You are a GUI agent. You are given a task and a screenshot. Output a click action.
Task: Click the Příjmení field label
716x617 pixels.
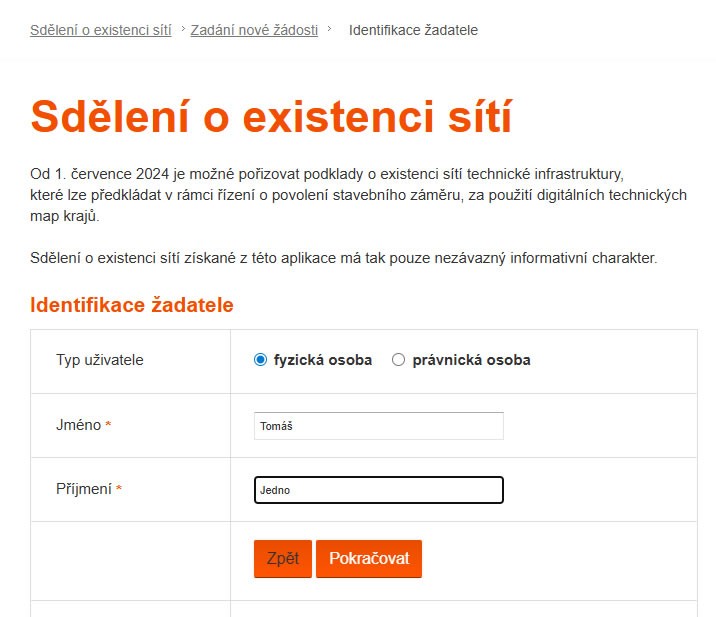(84, 489)
